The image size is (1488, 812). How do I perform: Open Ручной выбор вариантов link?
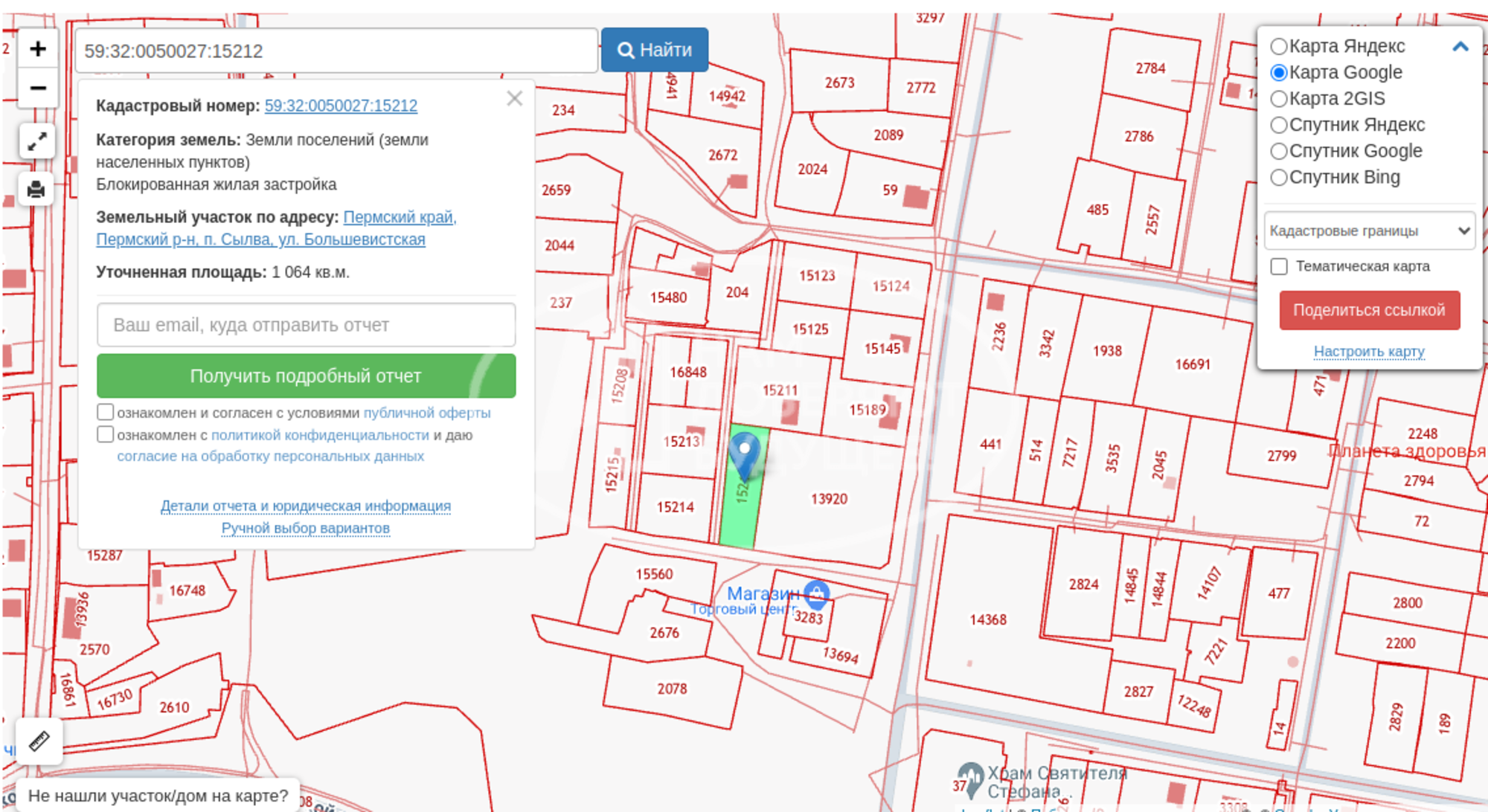[306, 528]
